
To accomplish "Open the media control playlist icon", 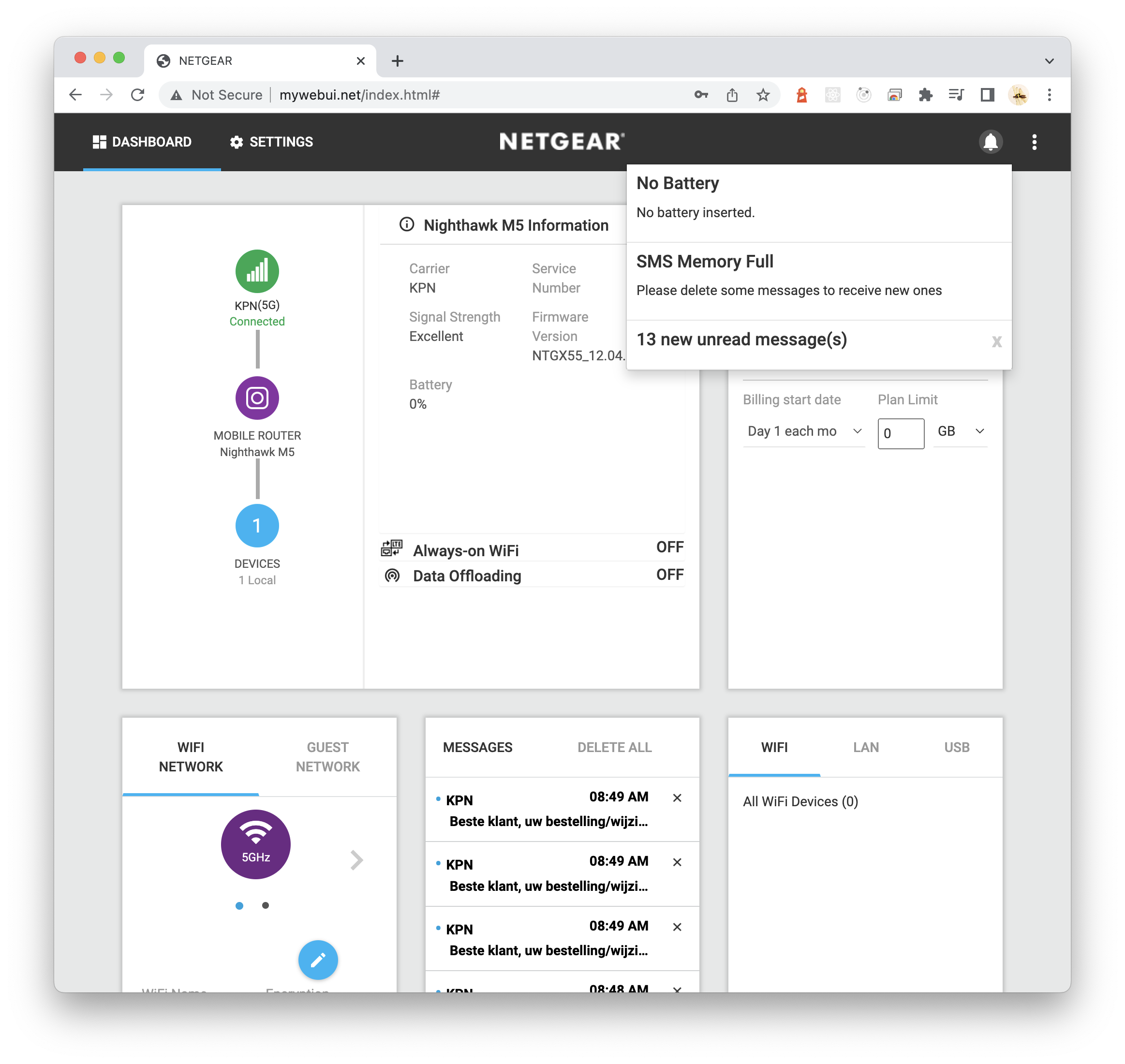I will click(956, 95).
